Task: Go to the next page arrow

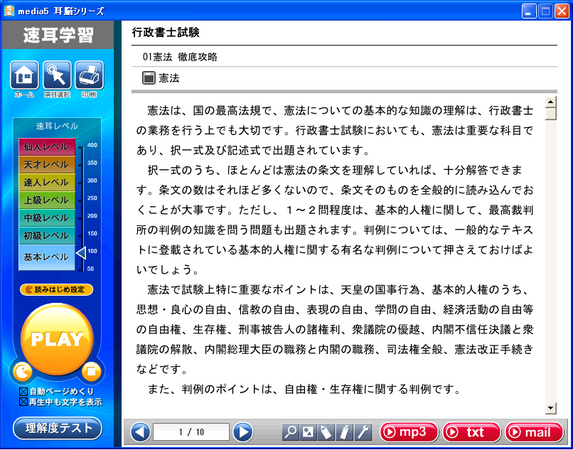Action: point(243,432)
